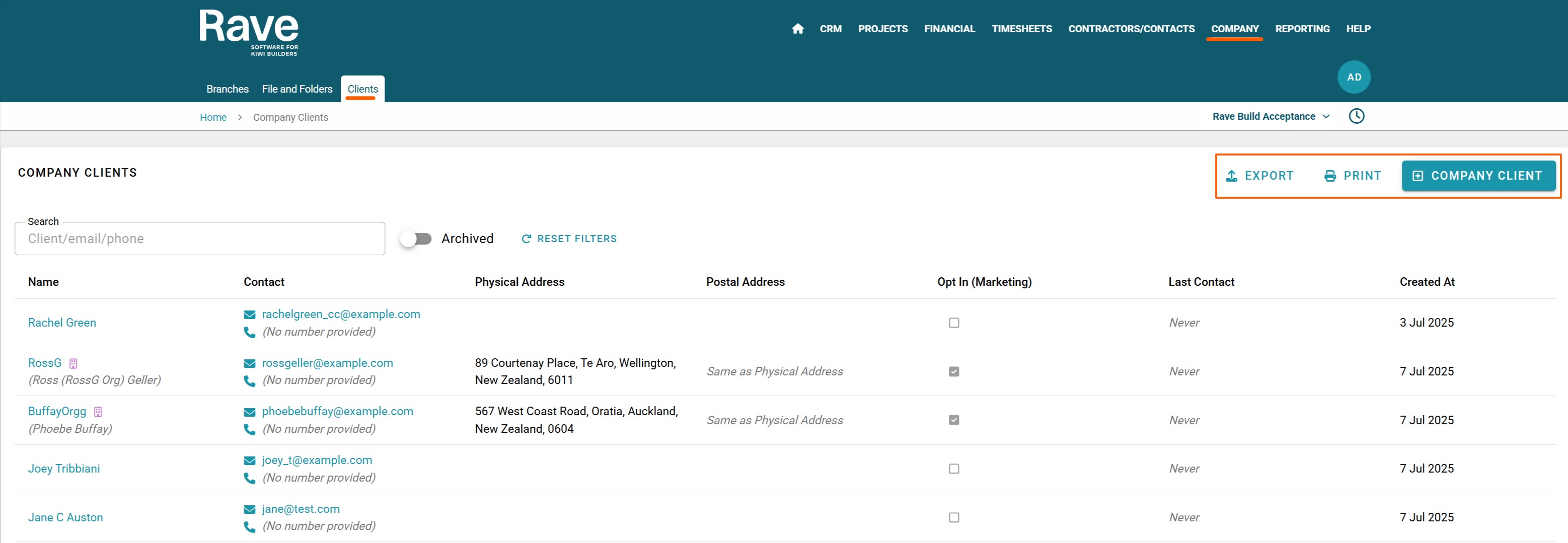Tick the opt-in checkbox for Joey Tribbiani
Image resolution: width=1568 pixels, height=543 pixels.
pos(954,469)
